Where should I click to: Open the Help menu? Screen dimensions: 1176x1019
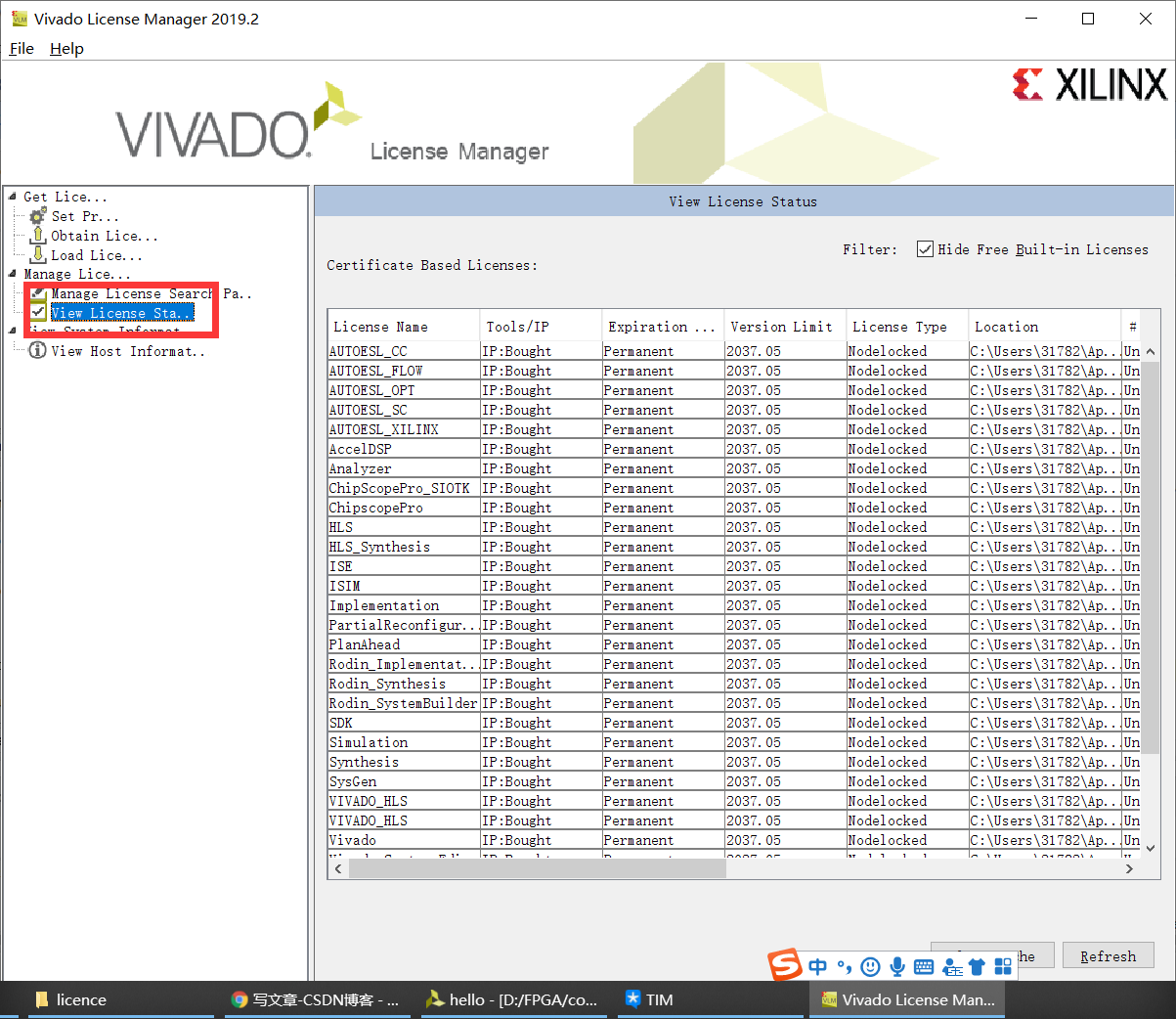[66, 48]
